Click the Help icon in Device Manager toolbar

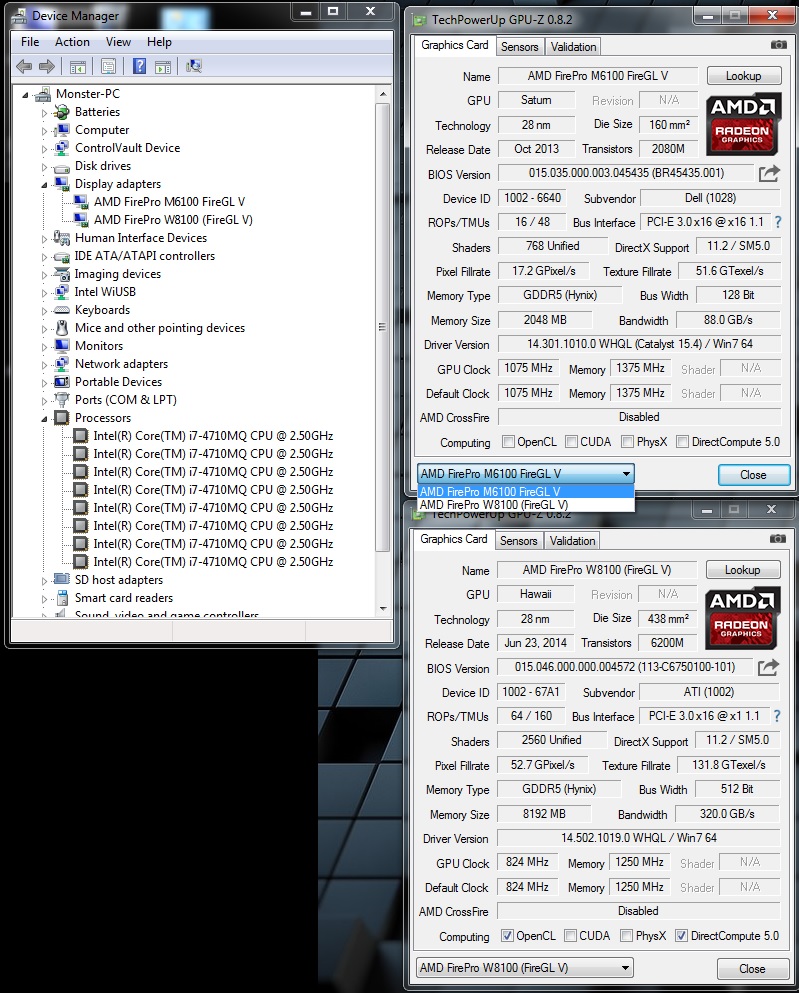click(139, 66)
